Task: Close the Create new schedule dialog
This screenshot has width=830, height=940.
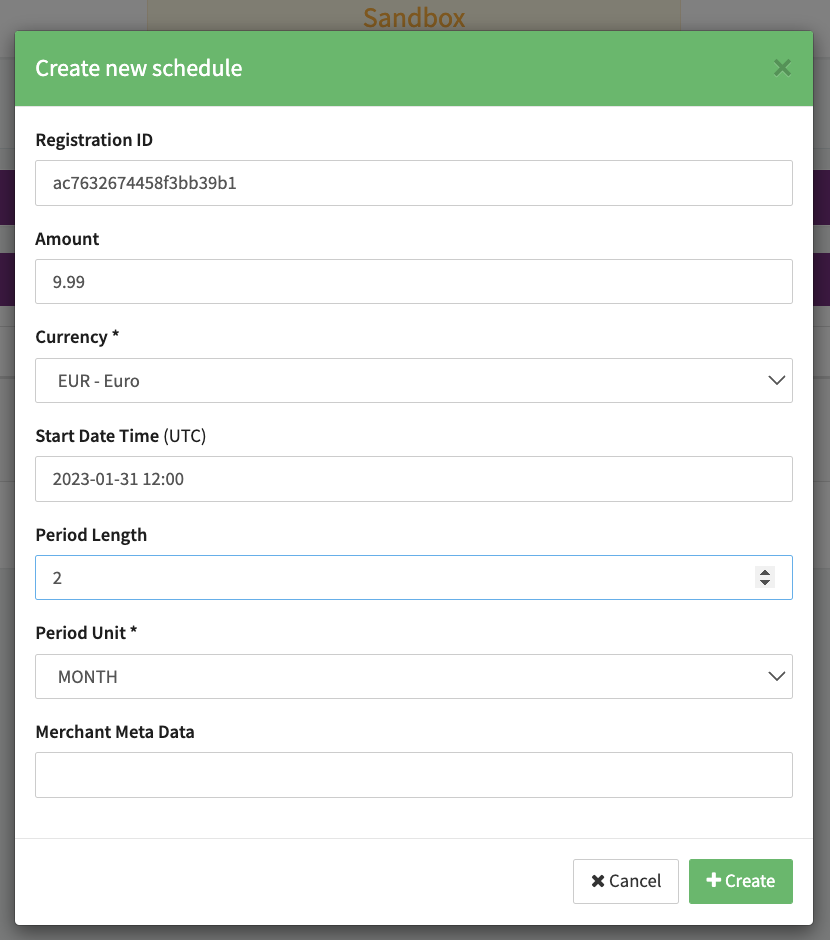Action: pyautogui.click(x=782, y=68)
